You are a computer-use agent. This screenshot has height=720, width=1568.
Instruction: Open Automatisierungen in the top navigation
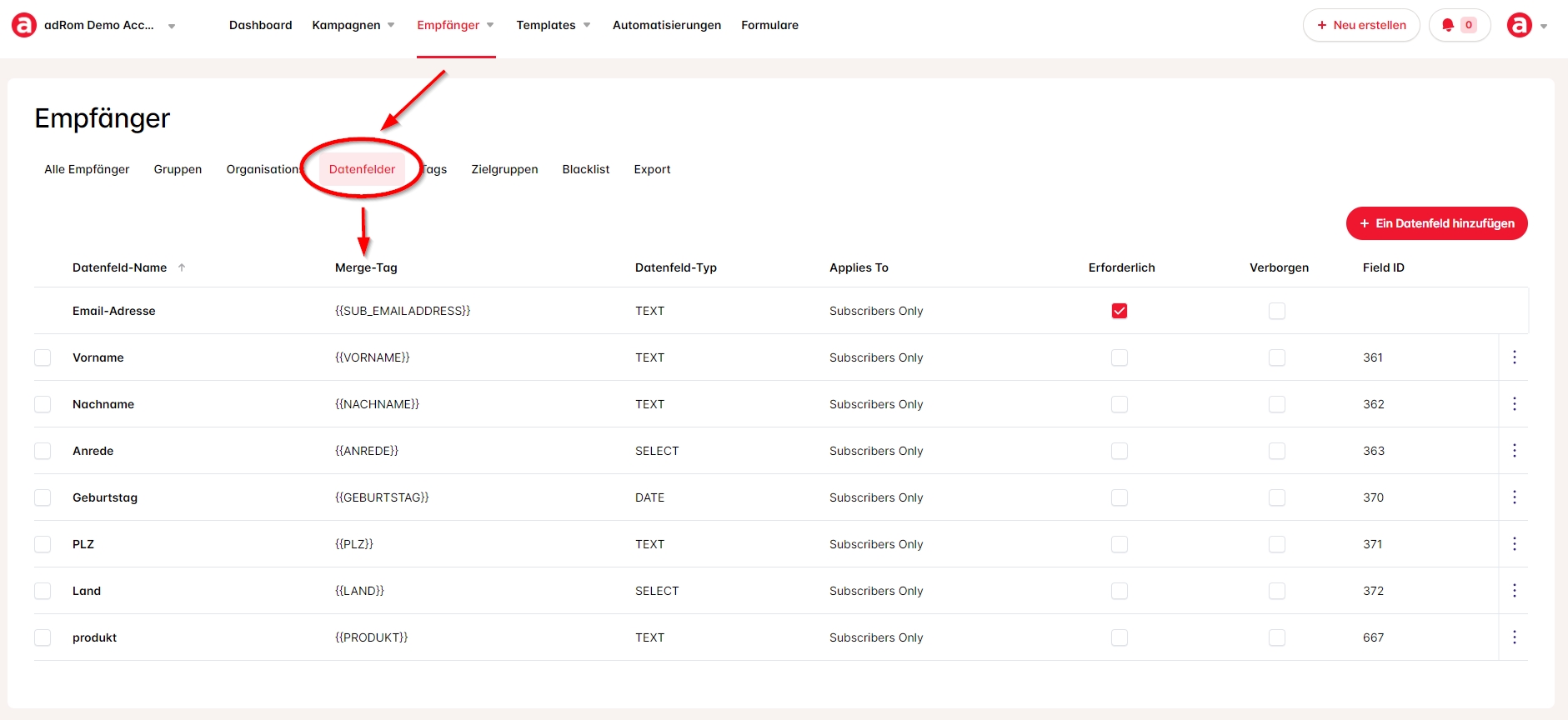coord(667,25)
